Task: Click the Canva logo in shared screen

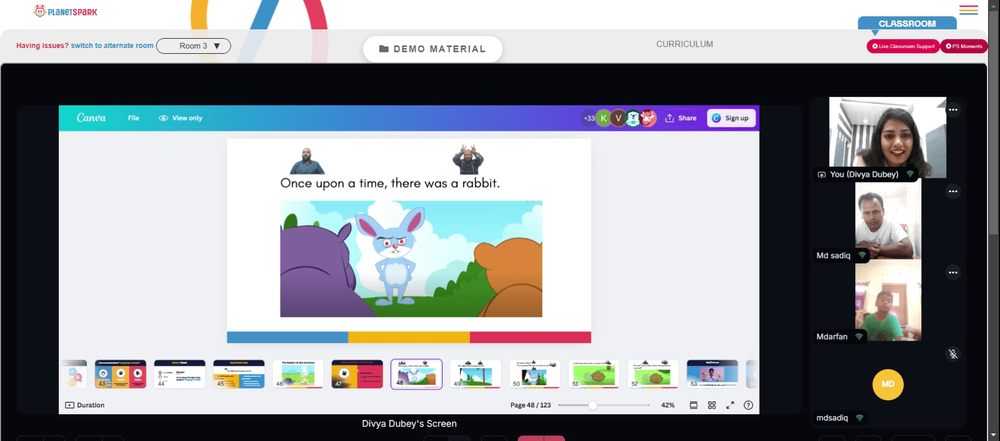Action: (91, 118)
